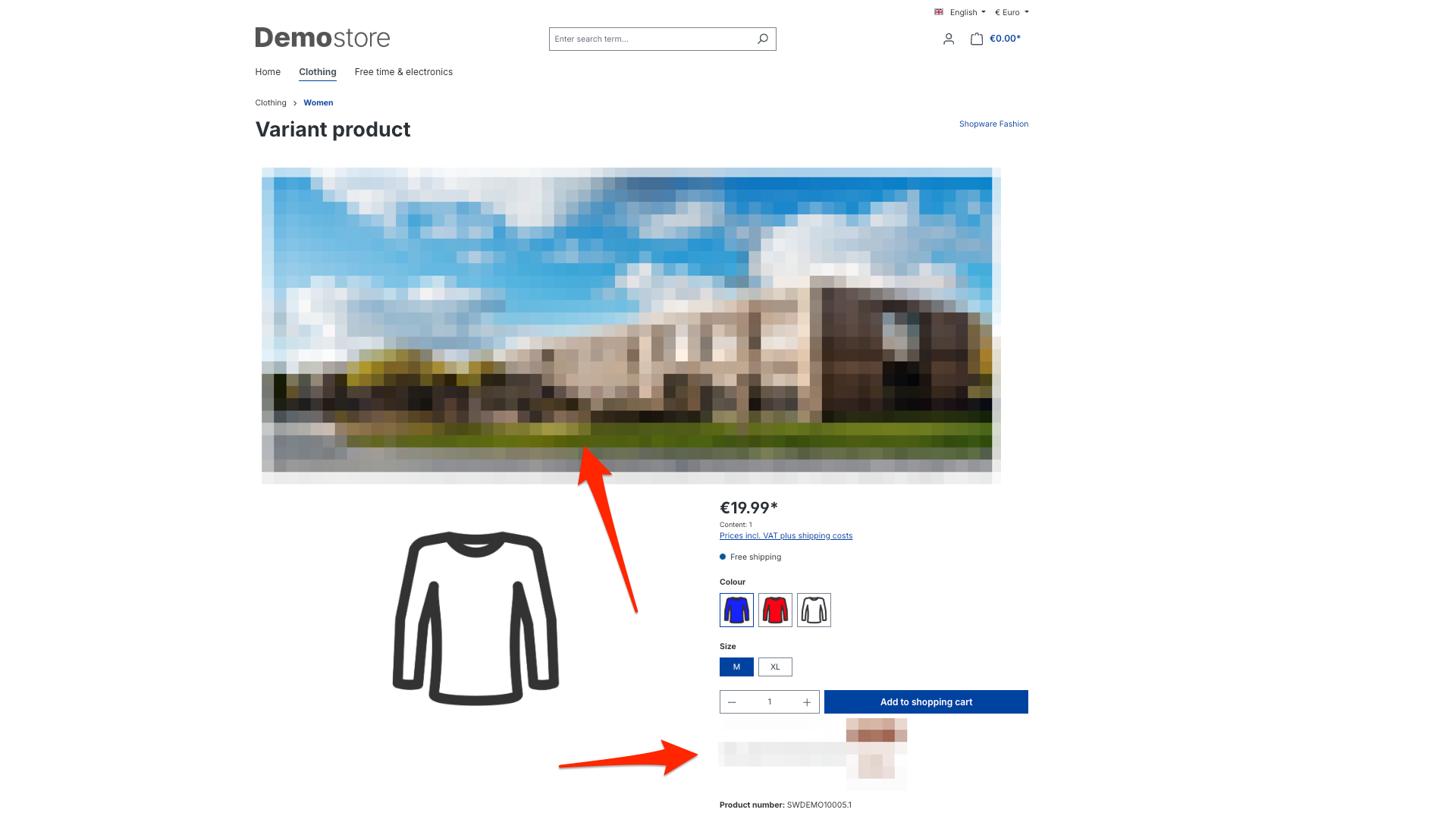
Task: Open Free time & electronics menu
Action: point(404,71)
